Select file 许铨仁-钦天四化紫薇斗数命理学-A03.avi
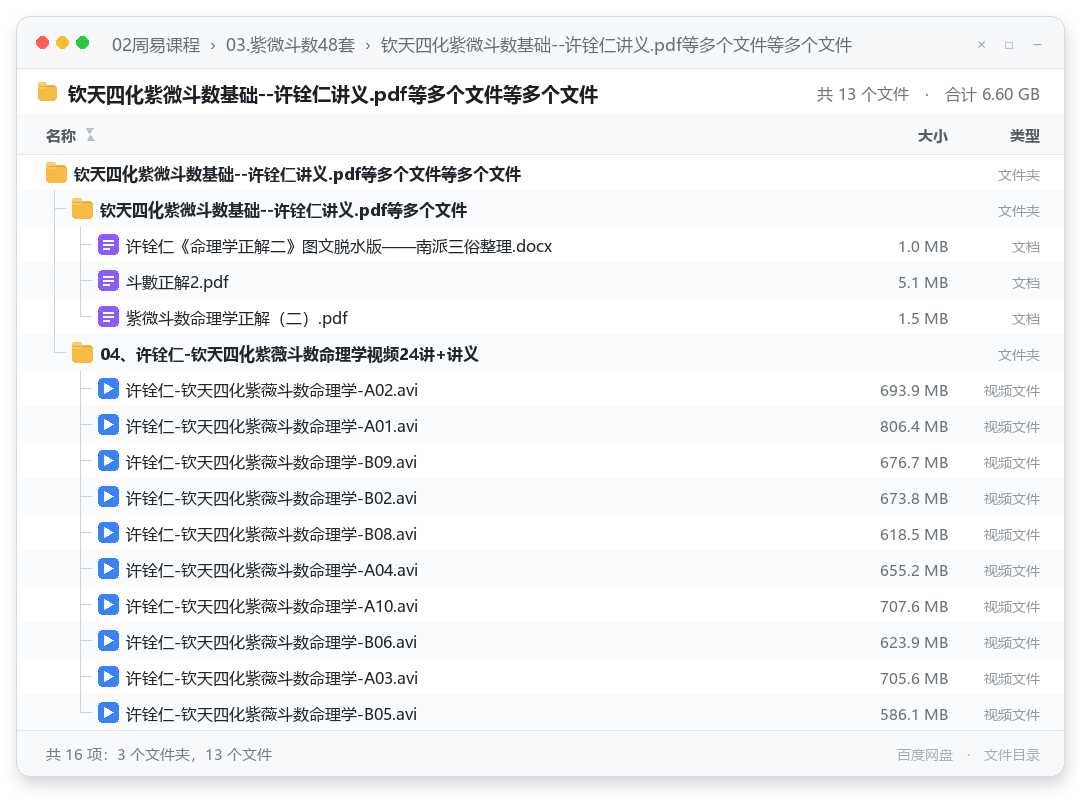This screenshot has height=800, width=1080. pyautogui.click(x=541, y=677)
